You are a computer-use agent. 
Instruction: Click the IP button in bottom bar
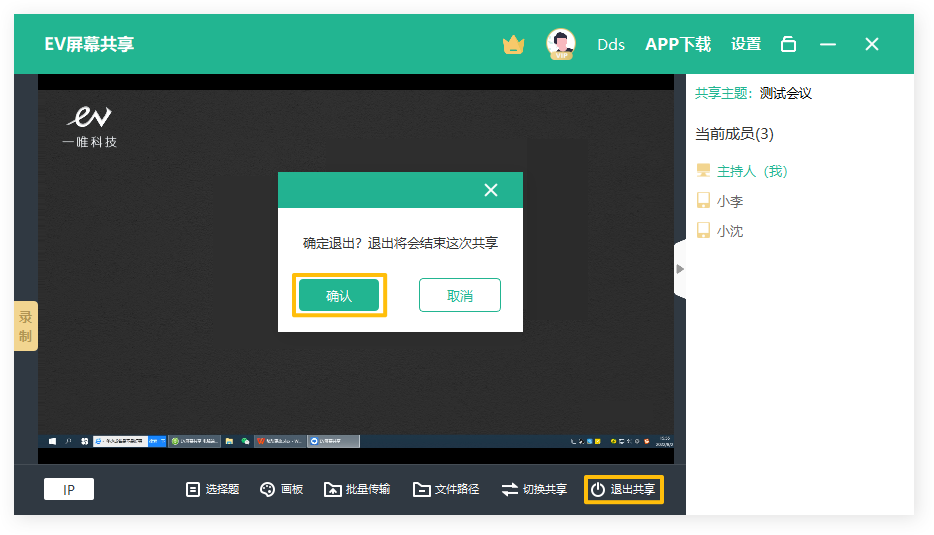coord(69,489)
